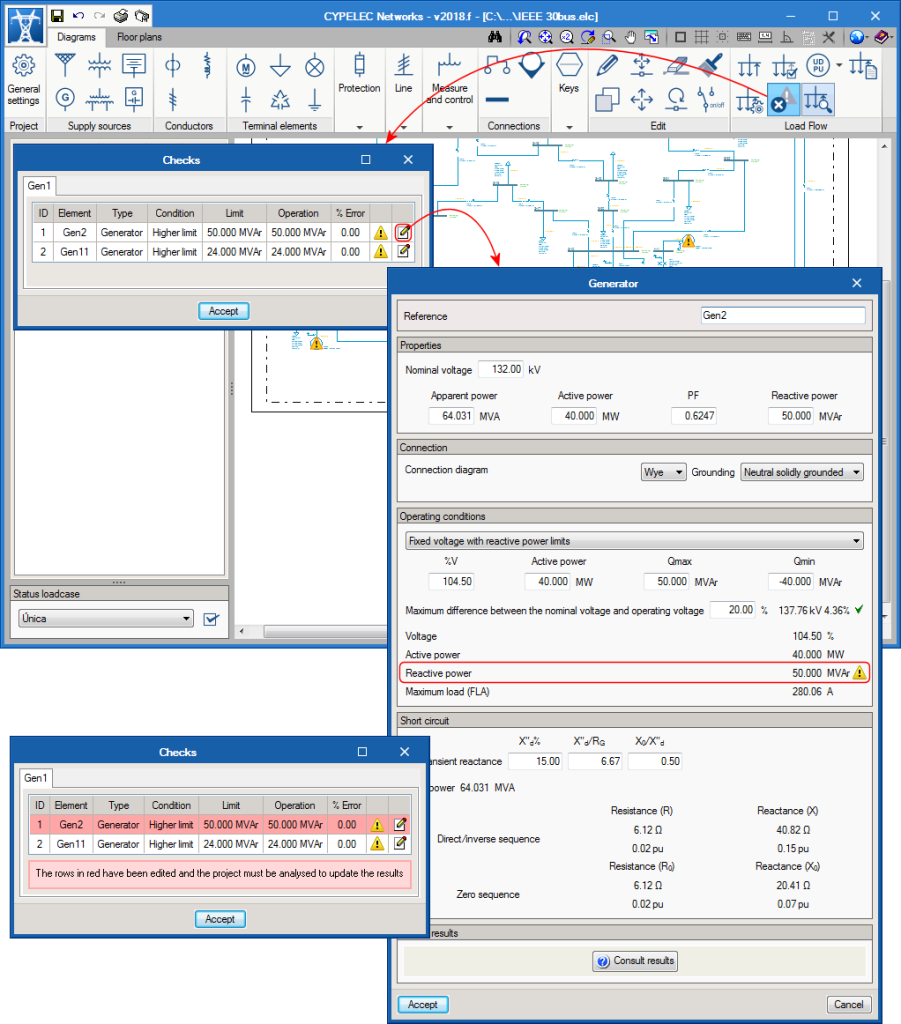Click the Nominal voltage 132.00 field

pos(501,370)
